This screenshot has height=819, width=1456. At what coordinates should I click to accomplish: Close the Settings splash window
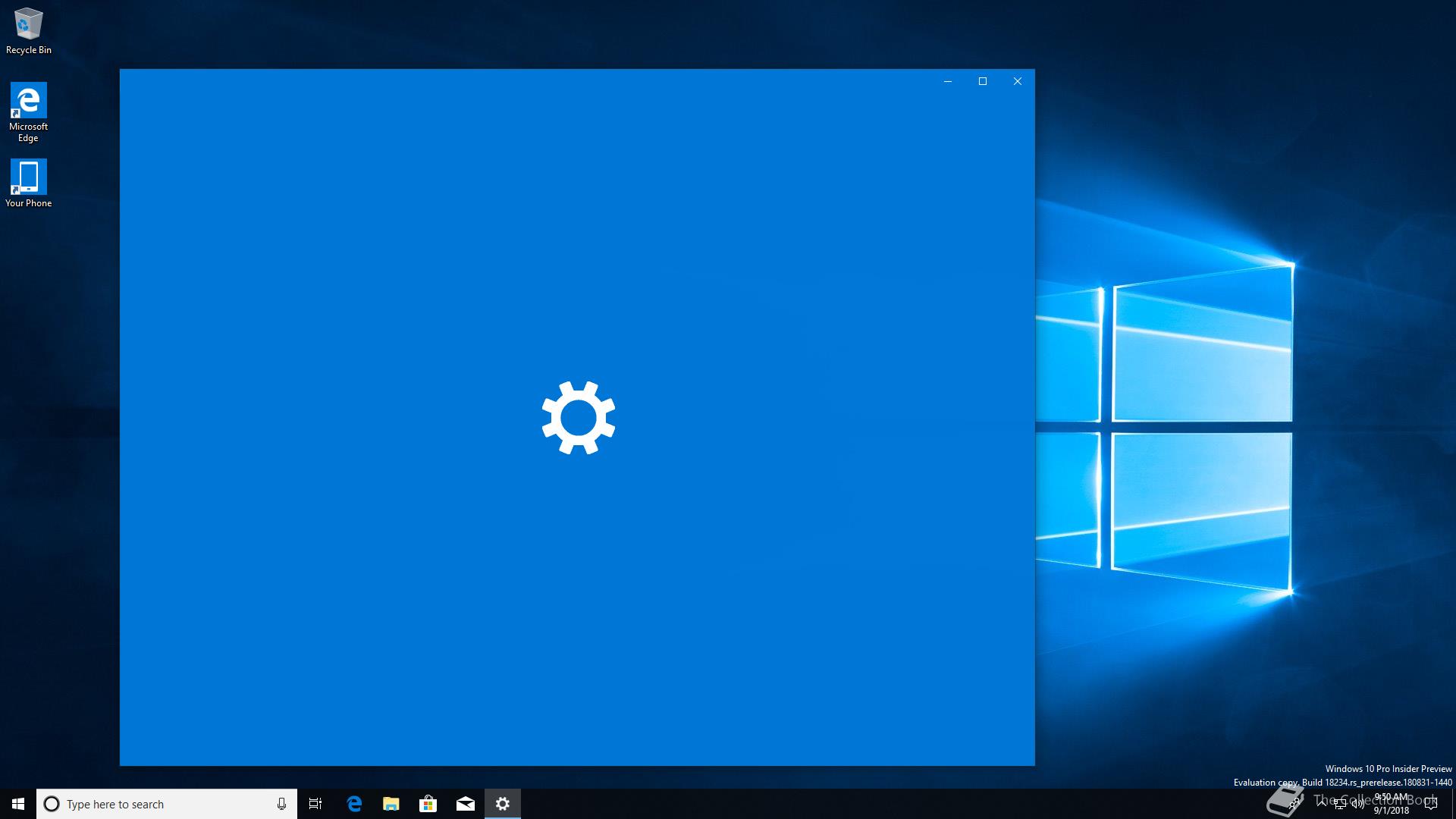pyautogui.click(x=1018, y=81)
